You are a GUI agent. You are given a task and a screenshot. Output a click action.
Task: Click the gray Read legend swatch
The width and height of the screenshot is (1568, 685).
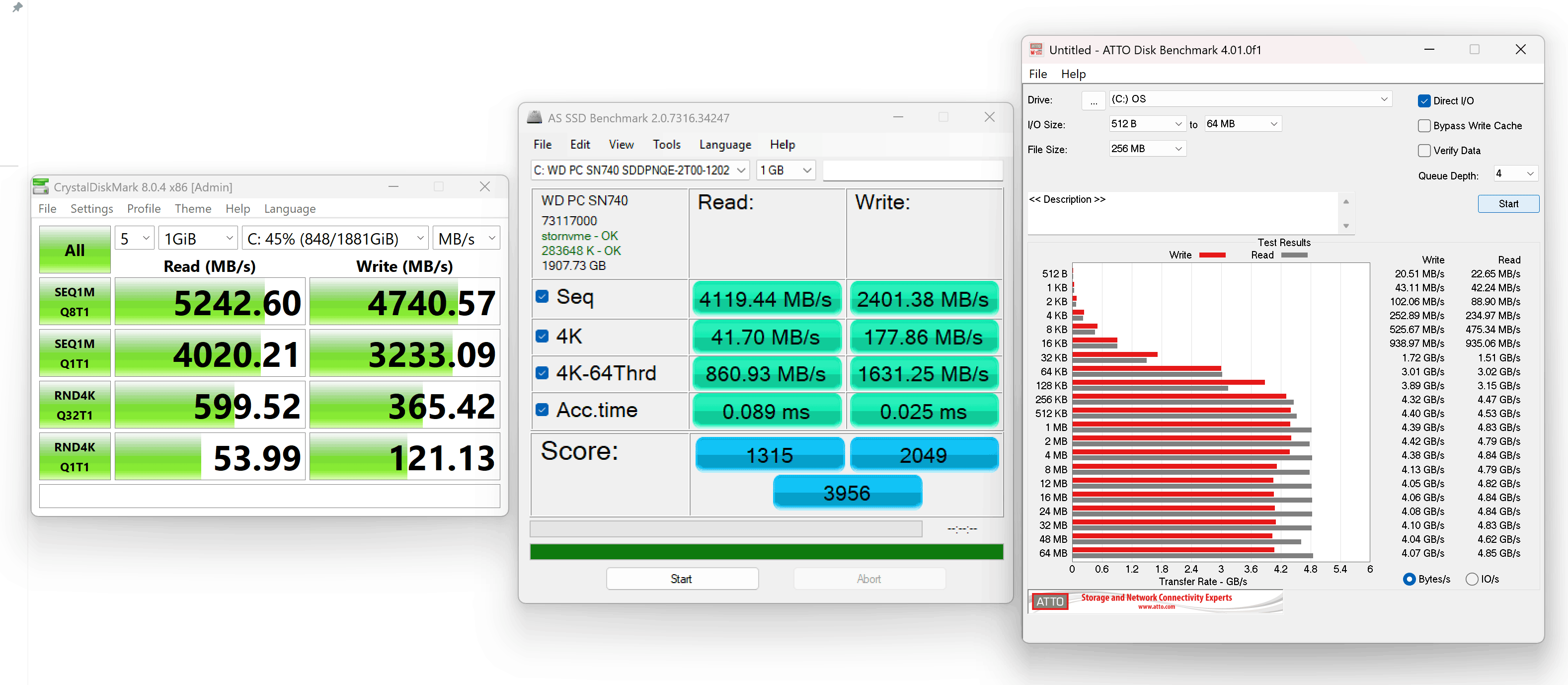[1294, 255]
